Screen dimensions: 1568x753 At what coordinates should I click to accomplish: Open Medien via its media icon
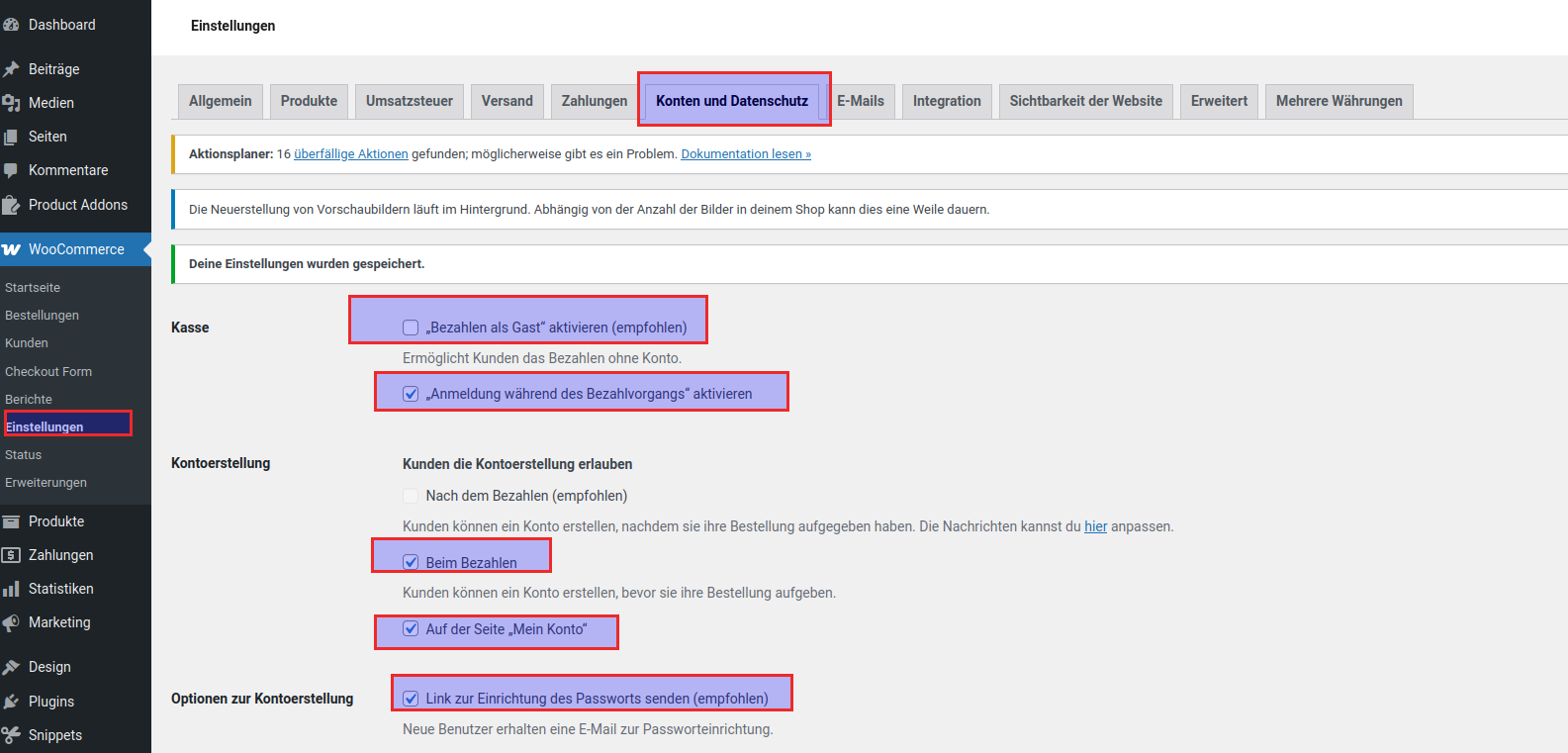(x=11, y=103)
